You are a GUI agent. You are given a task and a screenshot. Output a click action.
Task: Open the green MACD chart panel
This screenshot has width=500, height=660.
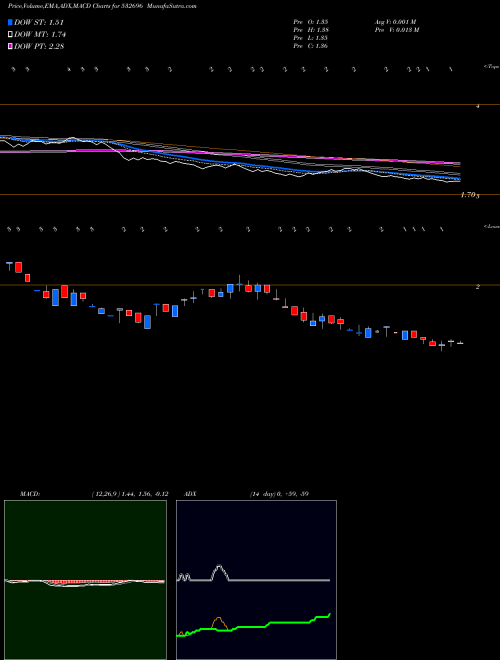[x=85, y=580]
